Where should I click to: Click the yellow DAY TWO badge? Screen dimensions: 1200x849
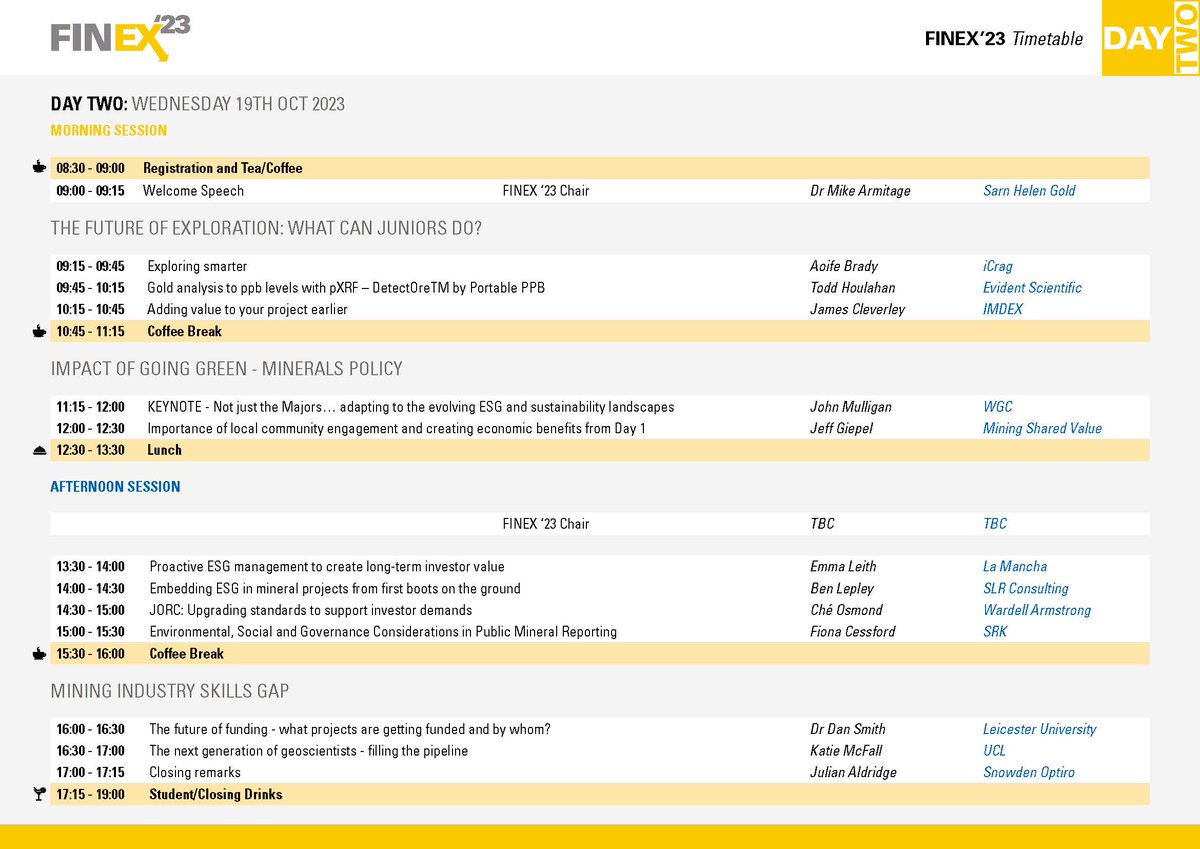(1150, 38)
